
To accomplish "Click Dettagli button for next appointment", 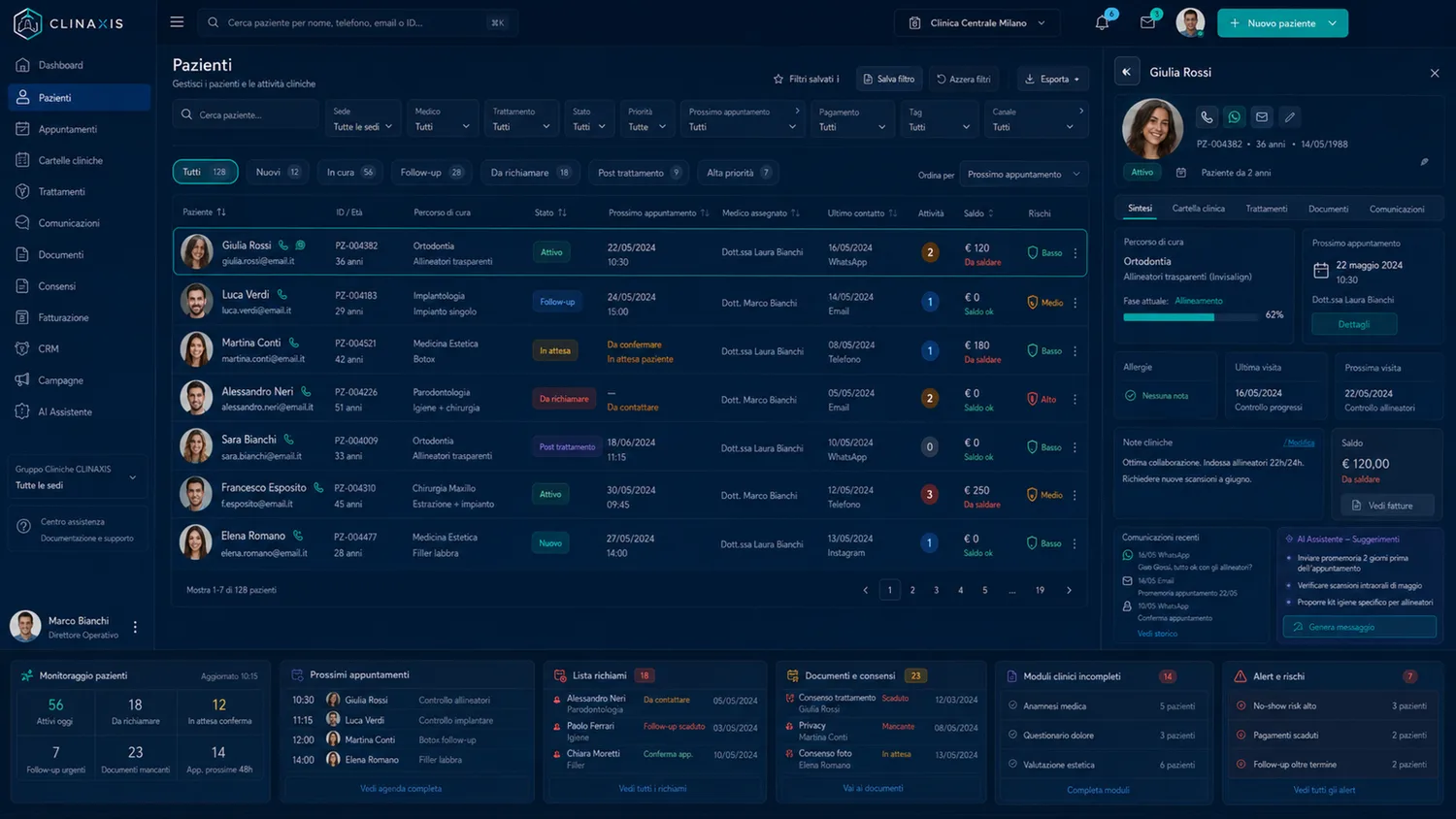I will coord(1354,324).
